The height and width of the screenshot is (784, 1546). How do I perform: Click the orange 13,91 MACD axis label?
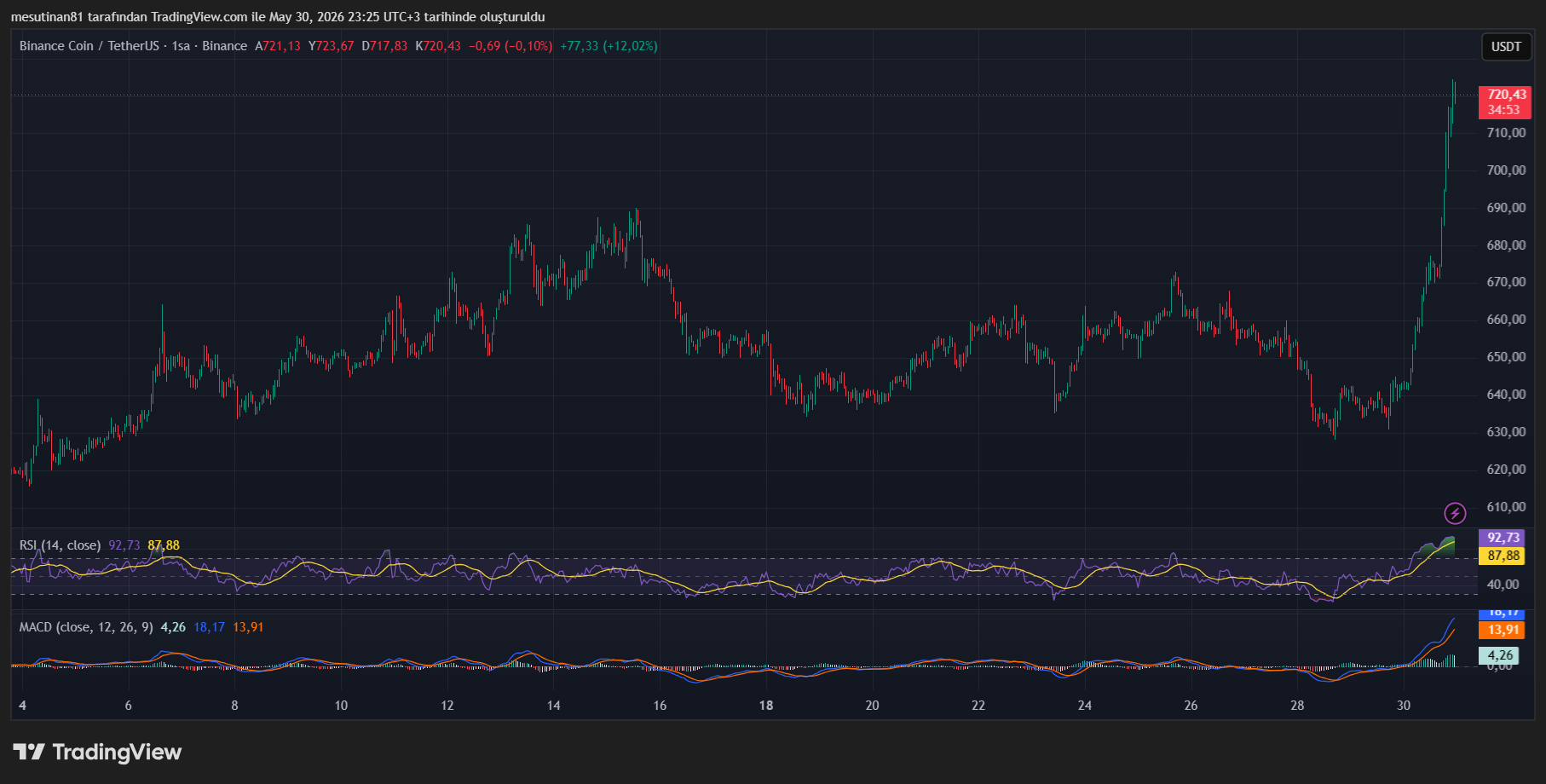pos(1503,630)
